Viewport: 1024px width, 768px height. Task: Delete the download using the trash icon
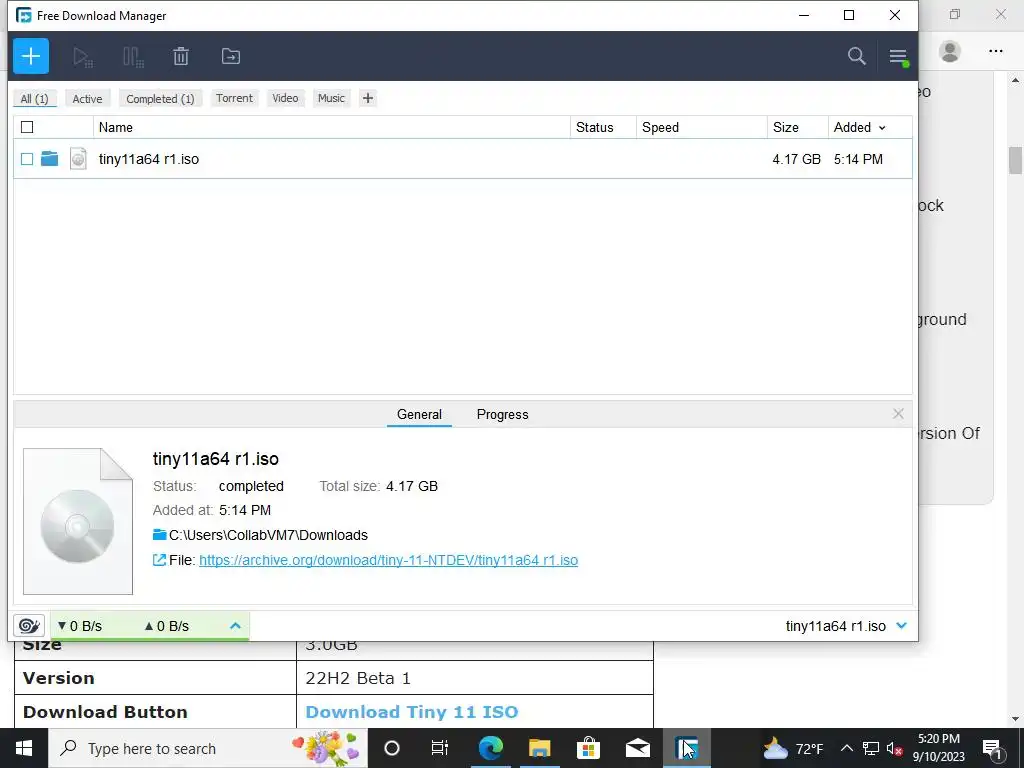[181, 57]
